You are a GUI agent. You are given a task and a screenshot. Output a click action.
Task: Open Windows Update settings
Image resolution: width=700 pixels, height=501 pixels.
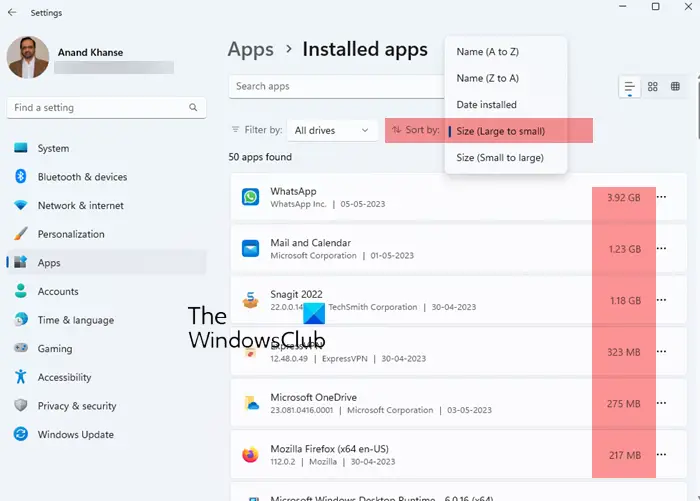point(106,434)
